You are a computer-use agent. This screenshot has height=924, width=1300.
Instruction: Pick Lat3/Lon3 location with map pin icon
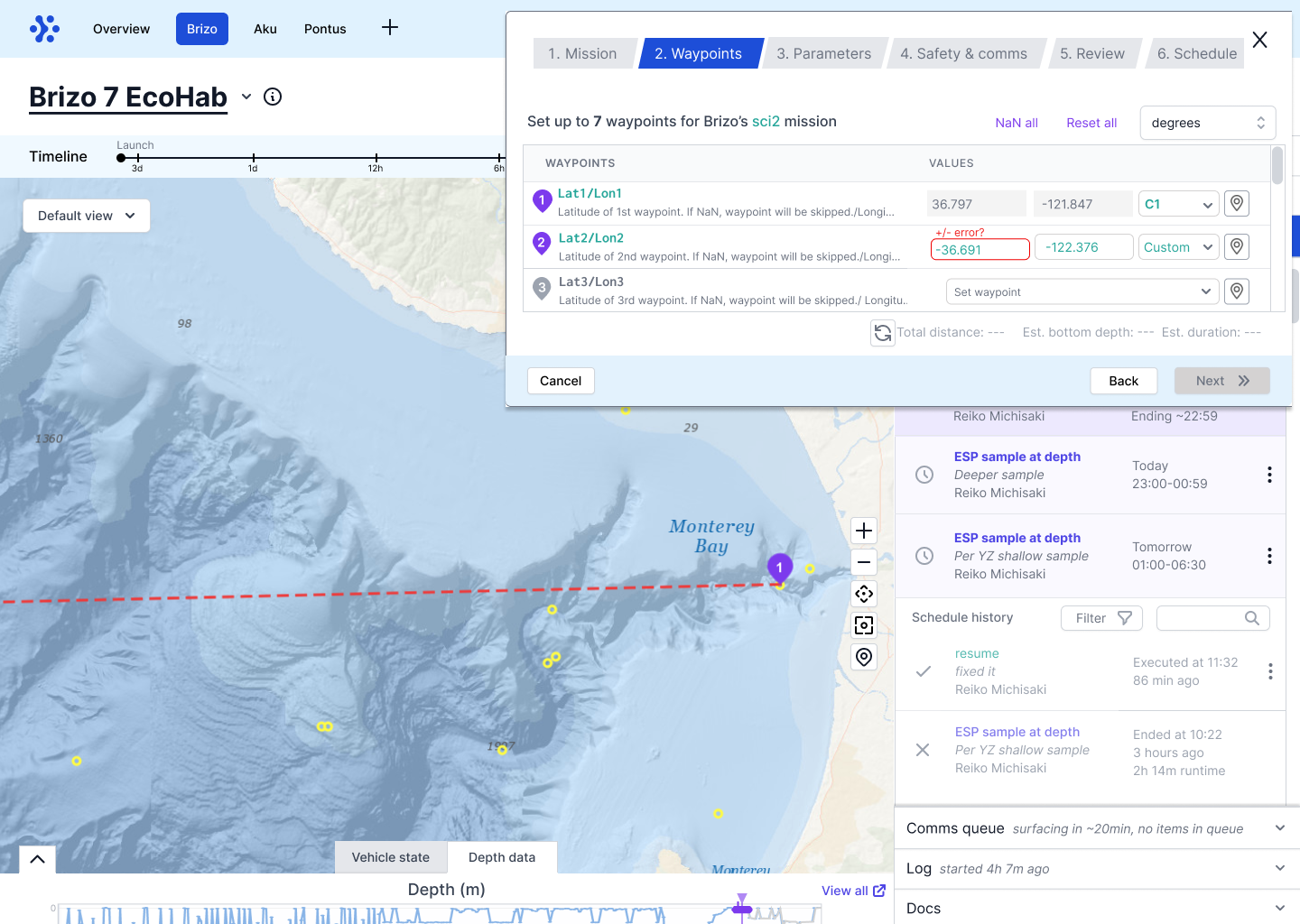click(x=1237, y=291)
